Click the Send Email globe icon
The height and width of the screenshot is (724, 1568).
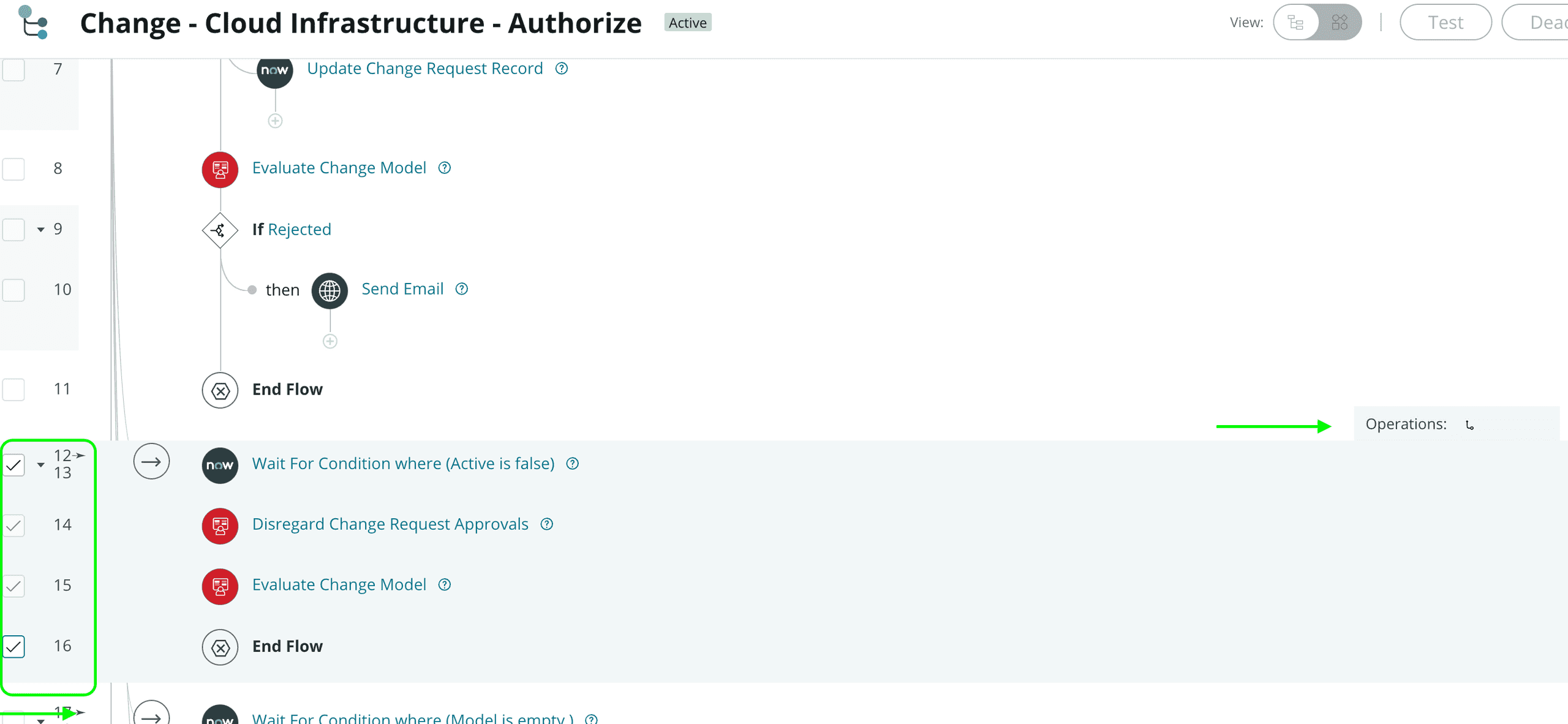click(x=330, y=290)
